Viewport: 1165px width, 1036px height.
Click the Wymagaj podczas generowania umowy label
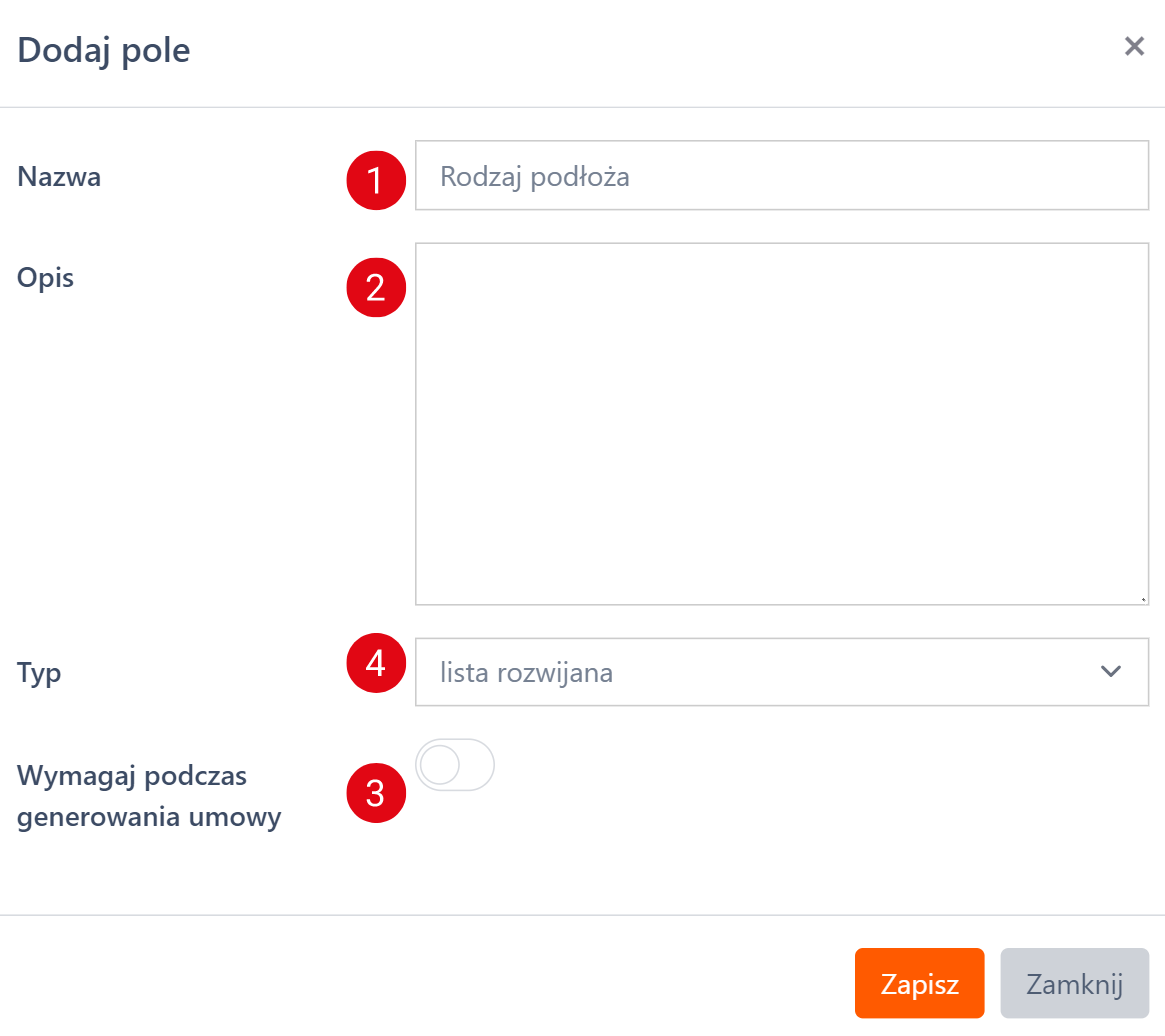(149, 797)
